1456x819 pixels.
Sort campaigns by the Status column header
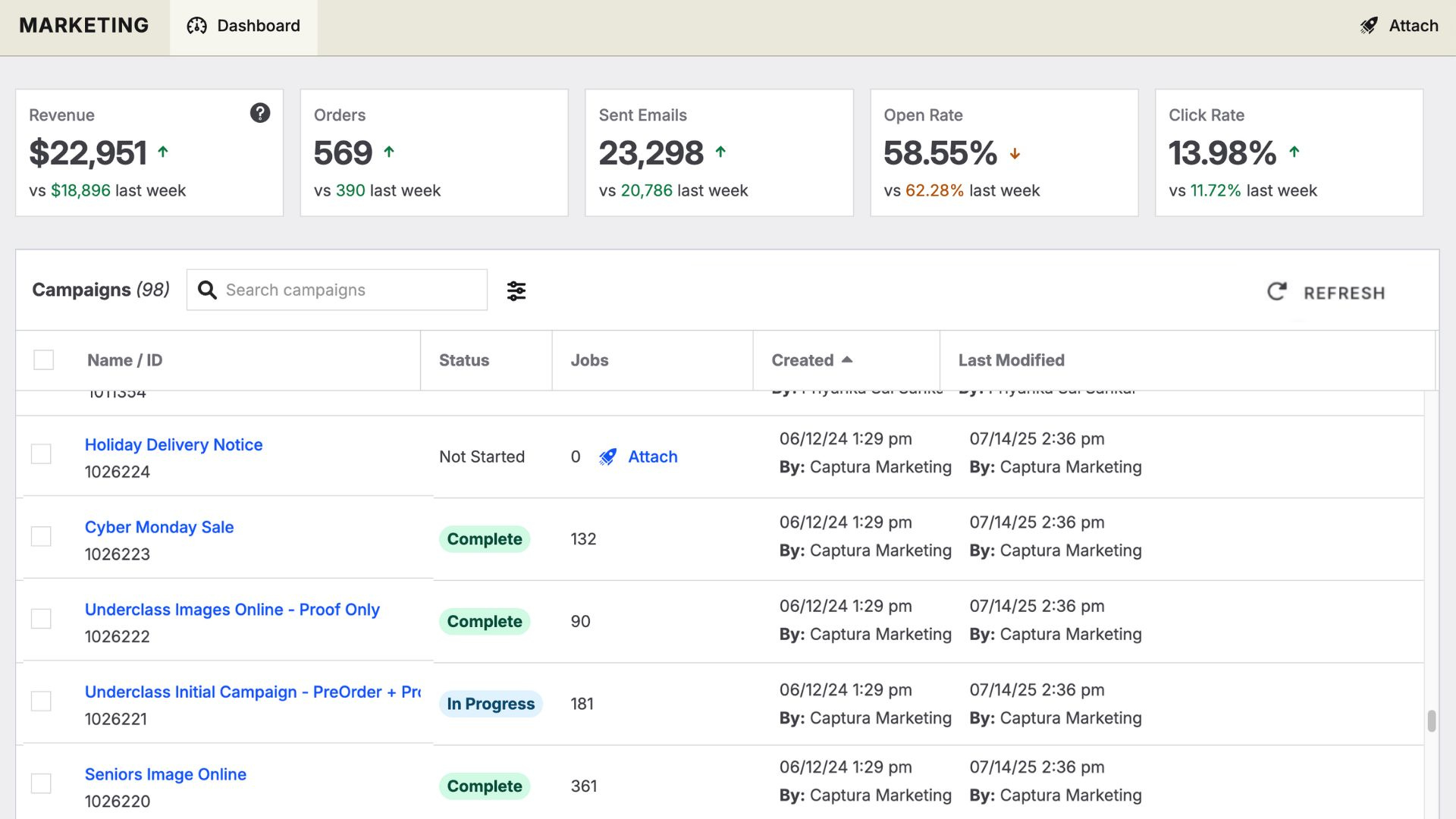coord(464,360)
